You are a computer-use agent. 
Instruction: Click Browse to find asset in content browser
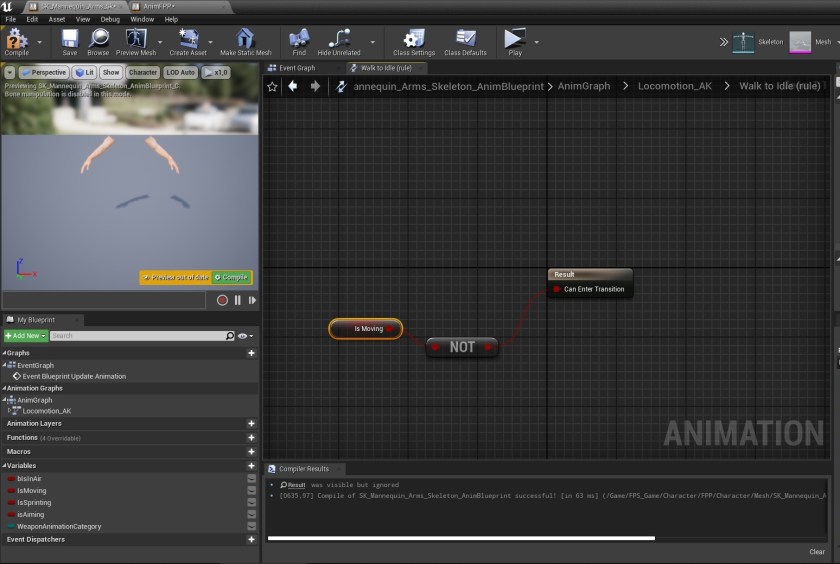tap(98, 40)
